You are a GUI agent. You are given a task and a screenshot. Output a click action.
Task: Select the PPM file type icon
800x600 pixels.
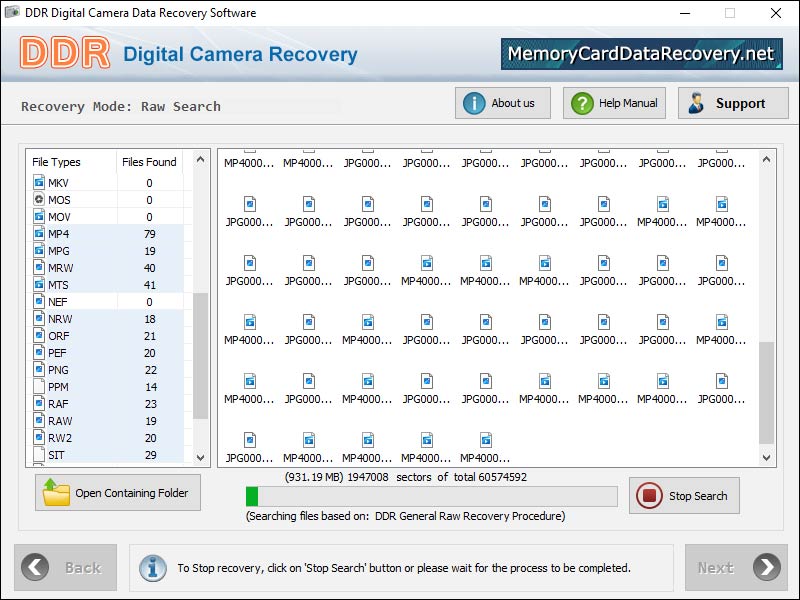tap(39, 387)
